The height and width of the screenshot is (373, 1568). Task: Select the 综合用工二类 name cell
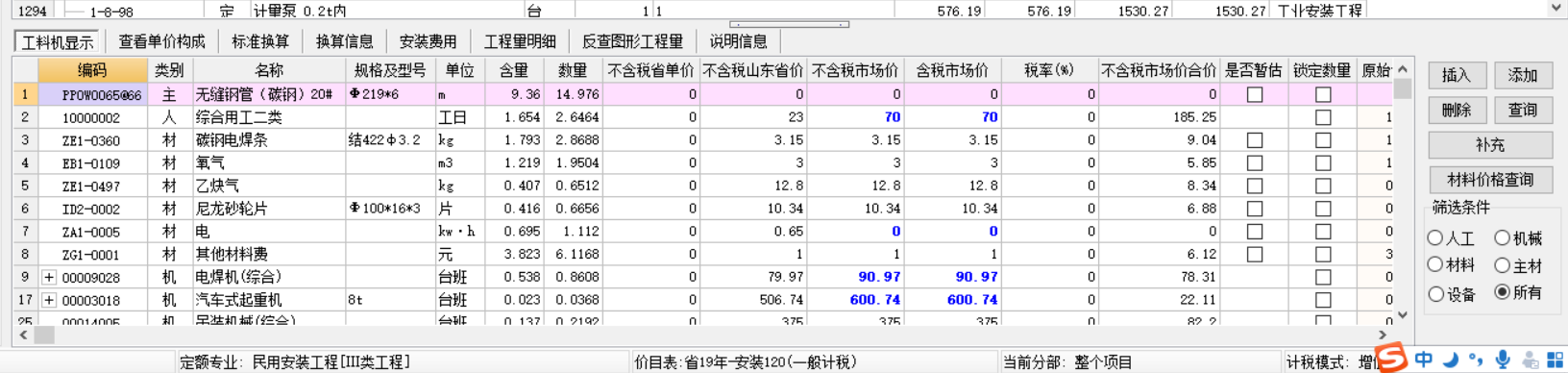click(269, 117)
